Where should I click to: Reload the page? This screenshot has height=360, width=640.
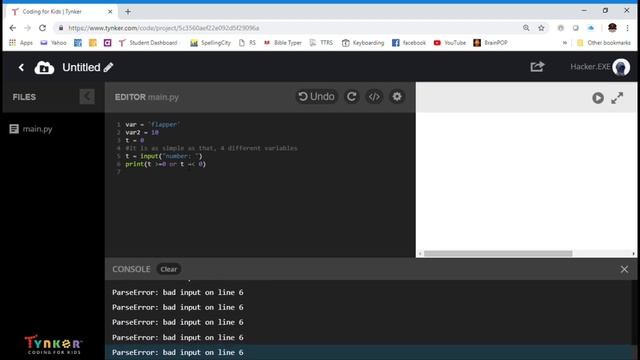tap(42, 28)
